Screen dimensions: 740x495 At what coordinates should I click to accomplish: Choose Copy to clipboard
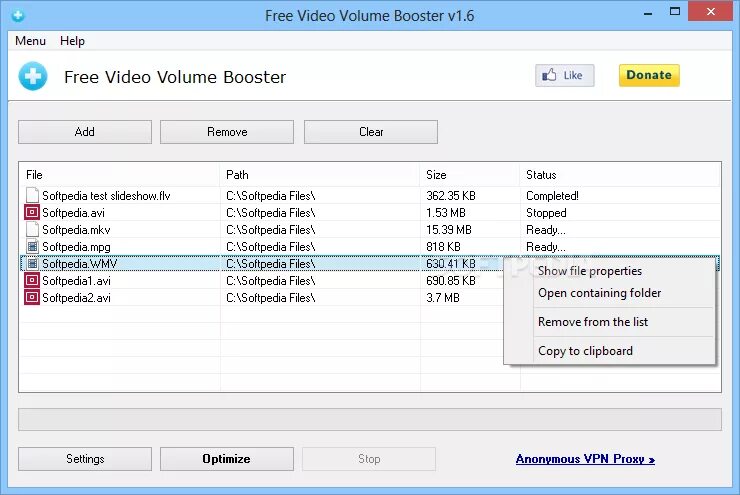point(585,351)
